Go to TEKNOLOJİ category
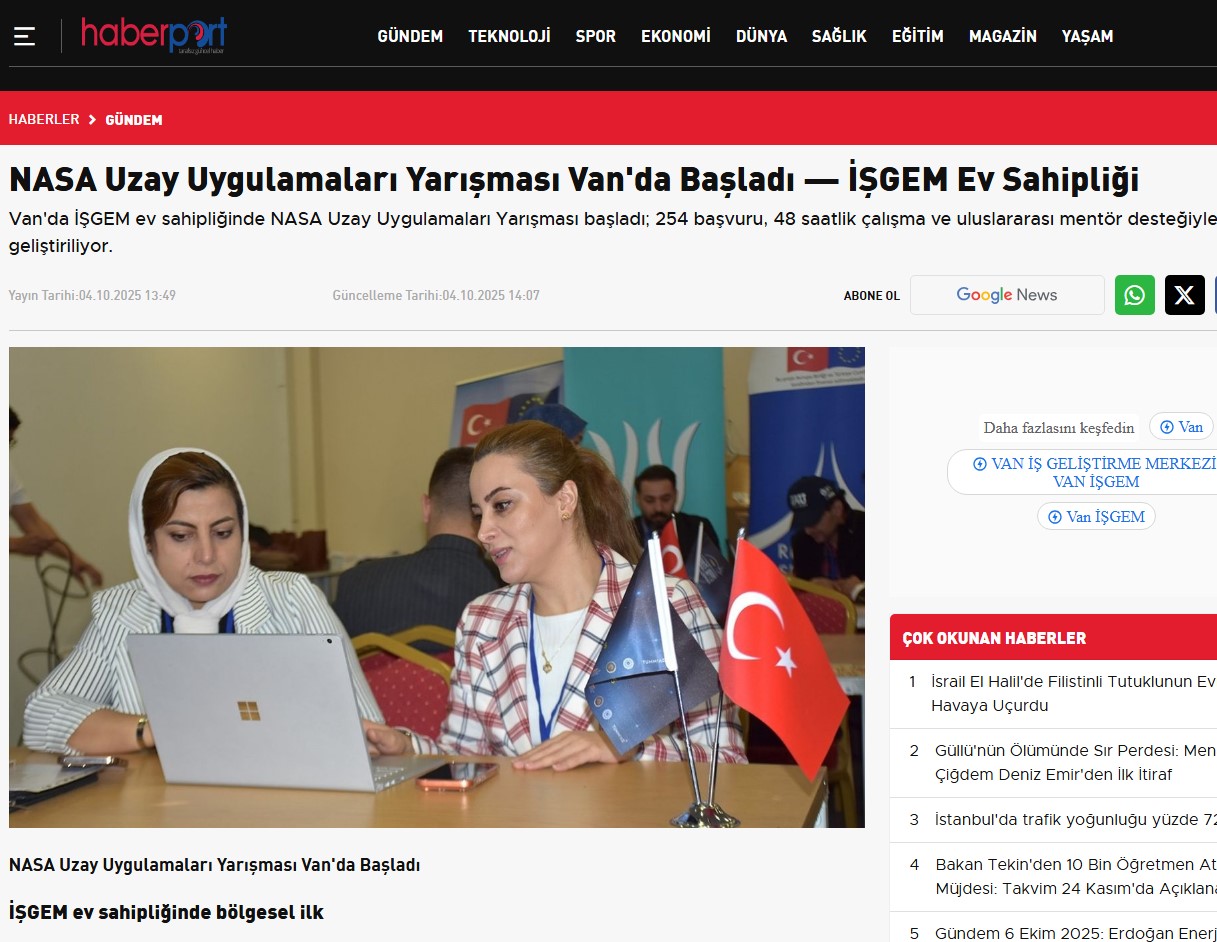 click(509, 36)
